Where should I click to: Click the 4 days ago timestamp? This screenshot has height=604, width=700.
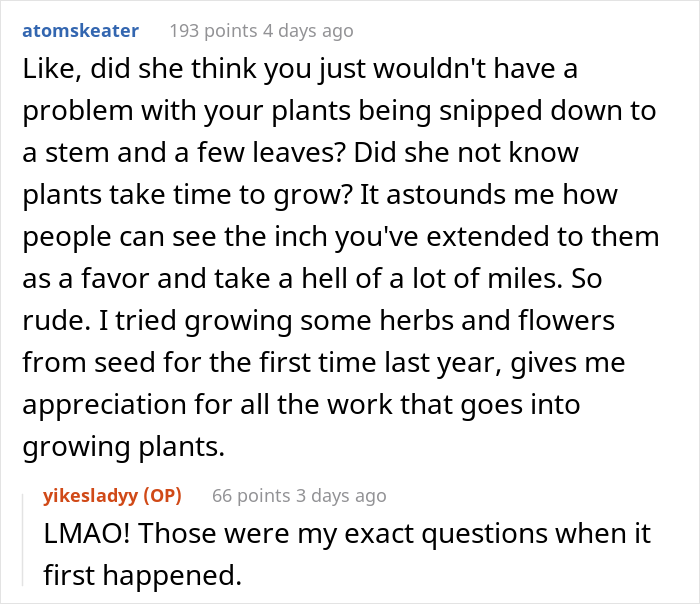[x=308, y=31]
